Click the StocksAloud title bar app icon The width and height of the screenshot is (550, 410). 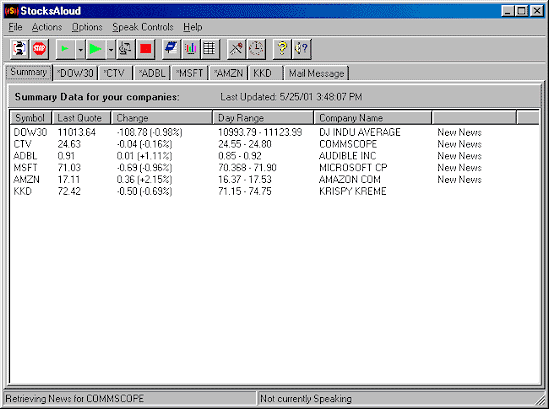[x=12, y=11]
